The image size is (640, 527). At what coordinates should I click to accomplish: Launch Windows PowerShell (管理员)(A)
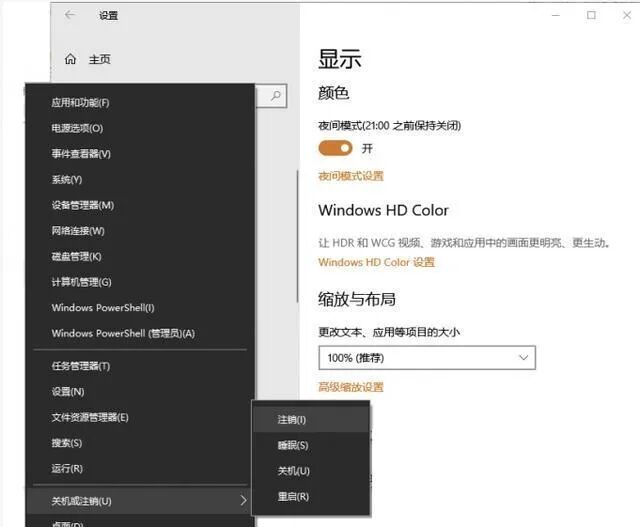click(x=140, y=334)
